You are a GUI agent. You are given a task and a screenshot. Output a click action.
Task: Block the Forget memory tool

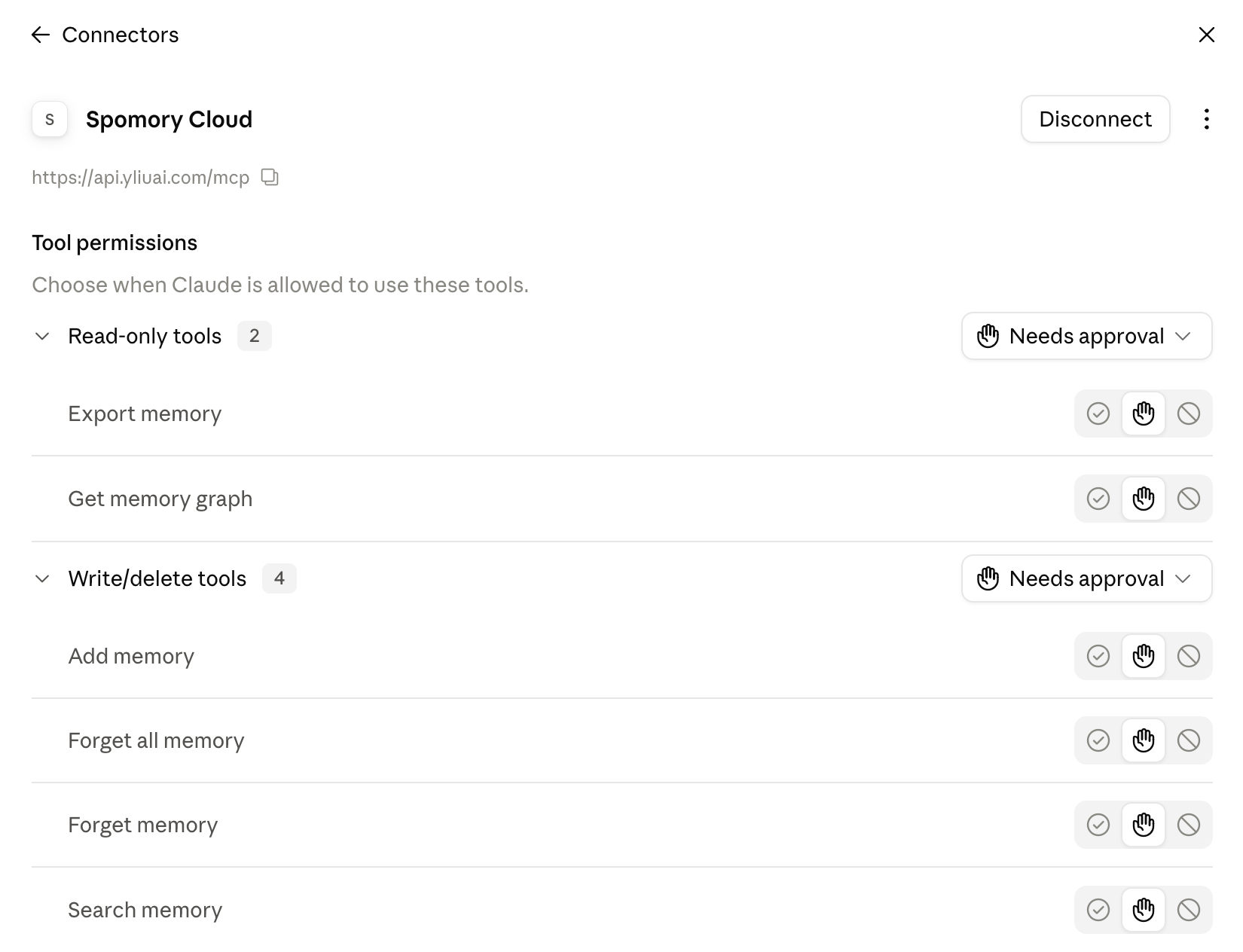pos(1189,825)
